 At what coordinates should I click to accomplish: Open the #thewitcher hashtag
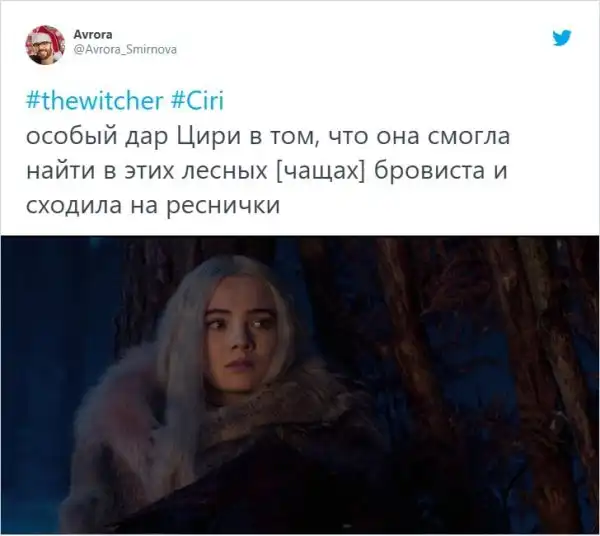(x=95, y=101)
